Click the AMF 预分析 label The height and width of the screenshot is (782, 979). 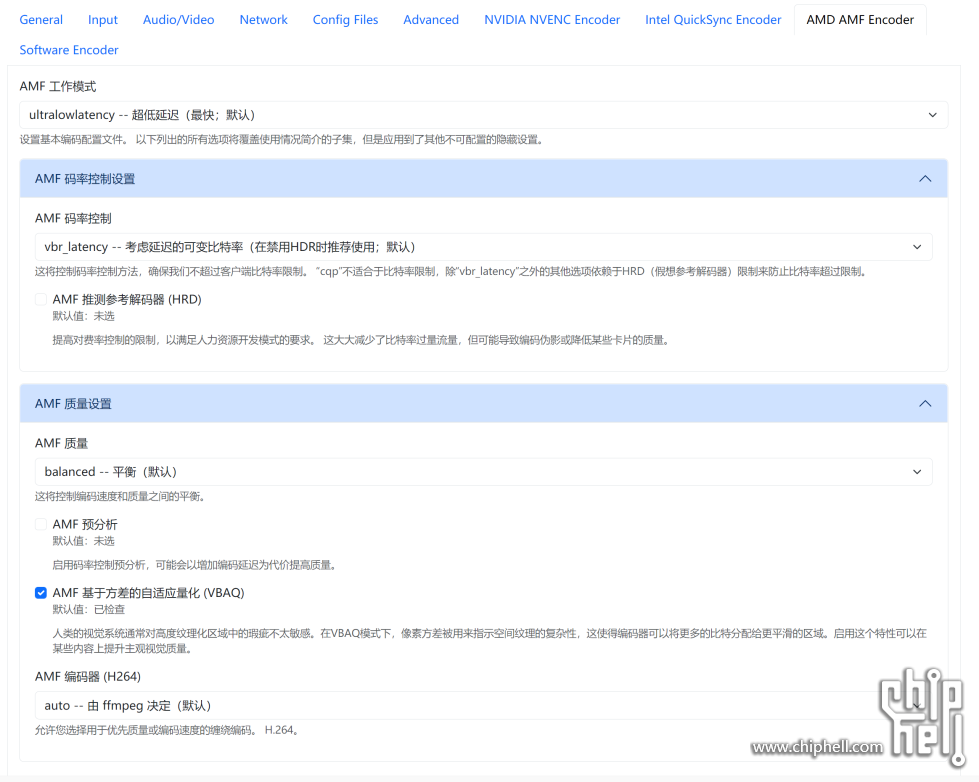85,525
